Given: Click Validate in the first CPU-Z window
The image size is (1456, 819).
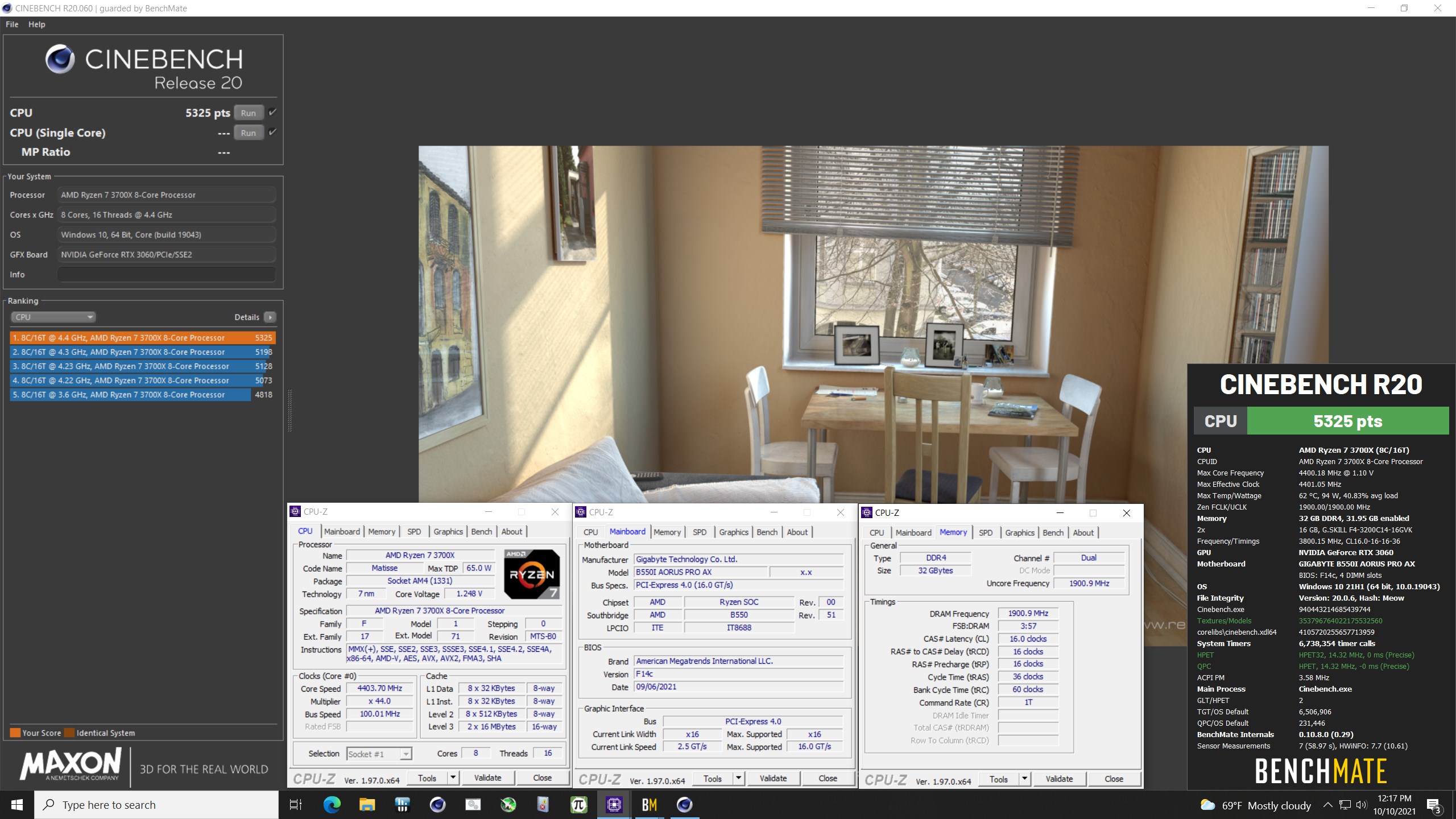Looking at the screenshot, I should click(487, 777).
